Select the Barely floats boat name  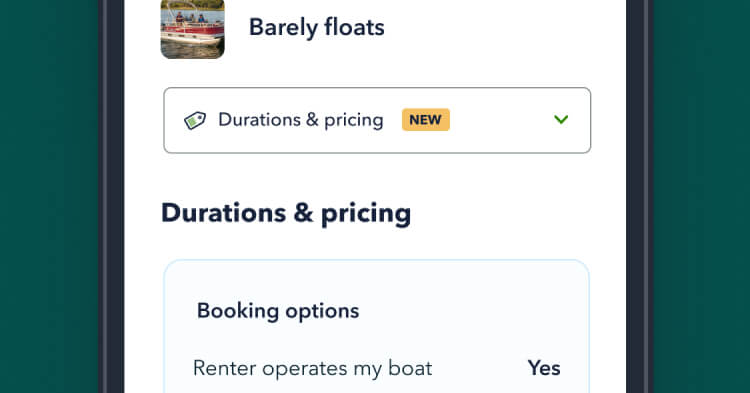317,27
